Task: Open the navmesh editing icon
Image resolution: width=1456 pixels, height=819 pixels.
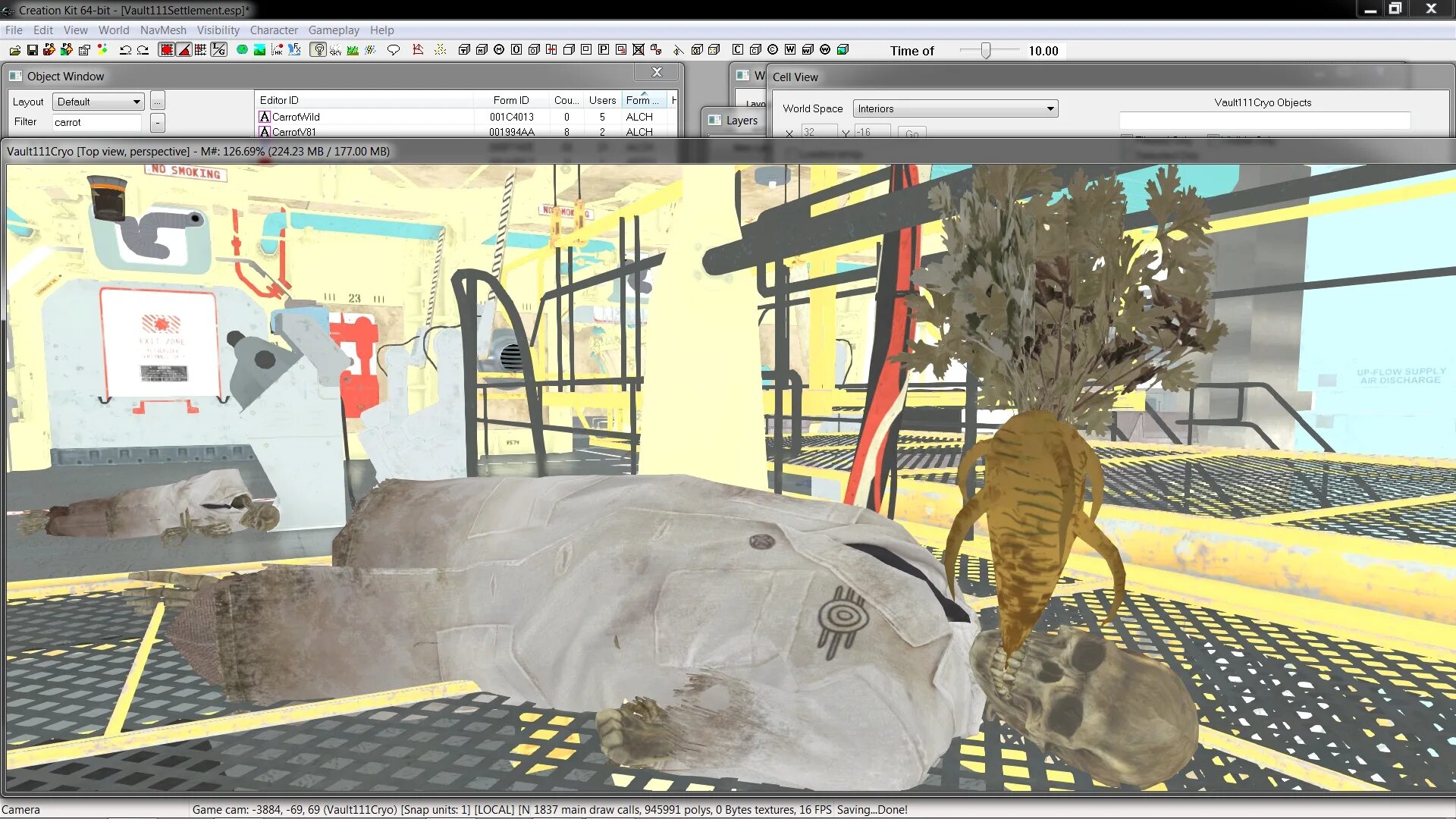Action: 417,50
